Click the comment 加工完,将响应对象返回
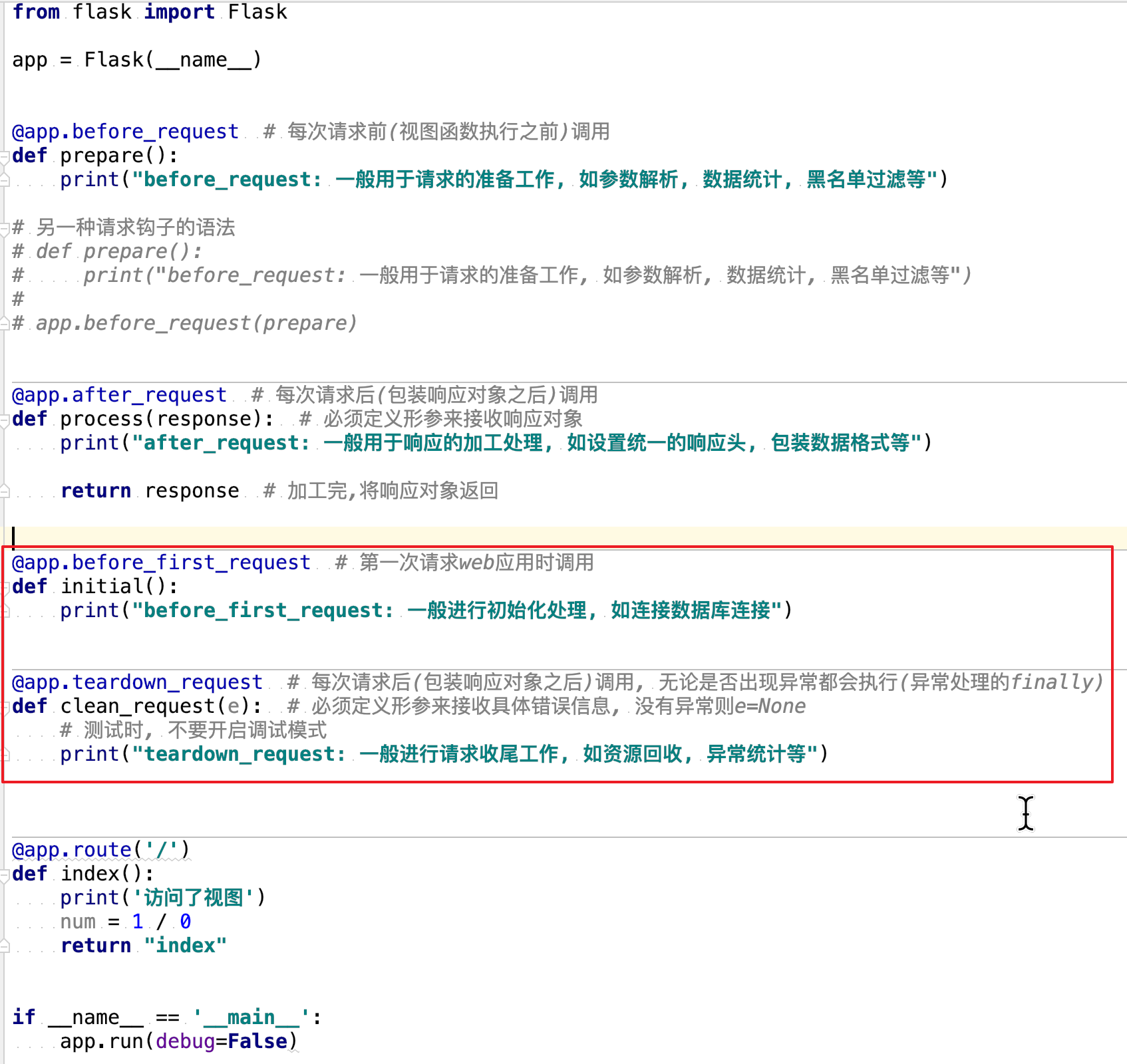This screenshot has height=1064, width=1127. click(x=381, y=491)
